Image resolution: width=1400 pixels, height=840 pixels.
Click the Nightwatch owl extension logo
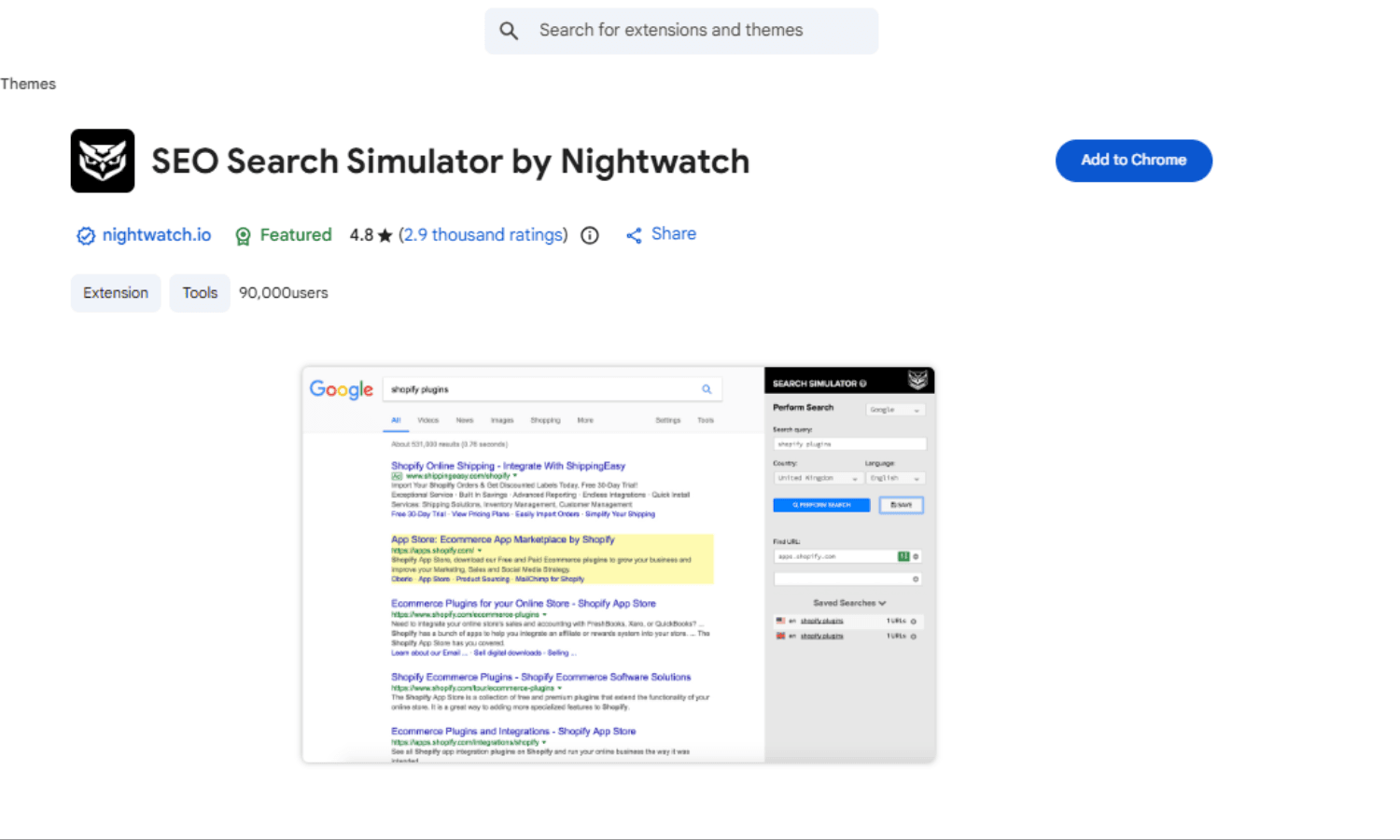(x=103, y=161)
